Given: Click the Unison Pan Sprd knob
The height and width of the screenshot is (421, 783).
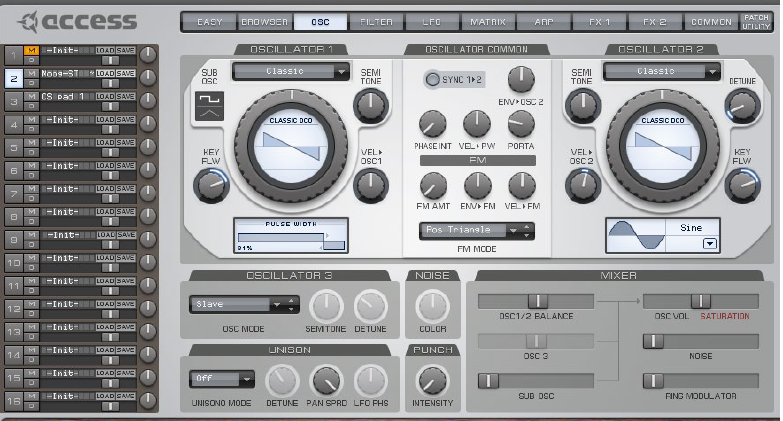Looking at the screenshot, I should tap(326, 381).
